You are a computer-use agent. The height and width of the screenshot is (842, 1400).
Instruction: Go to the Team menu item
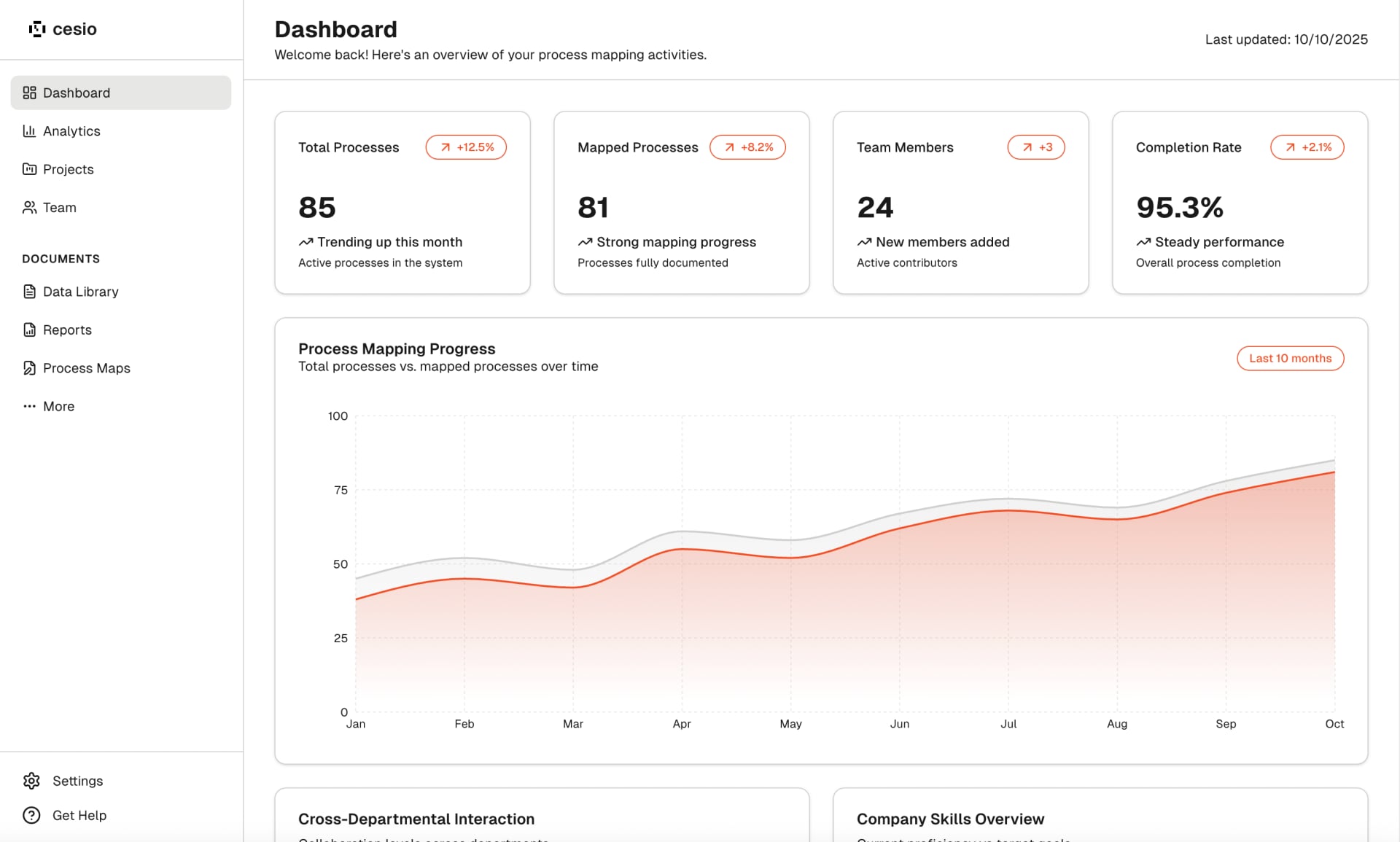coord(59,208)
